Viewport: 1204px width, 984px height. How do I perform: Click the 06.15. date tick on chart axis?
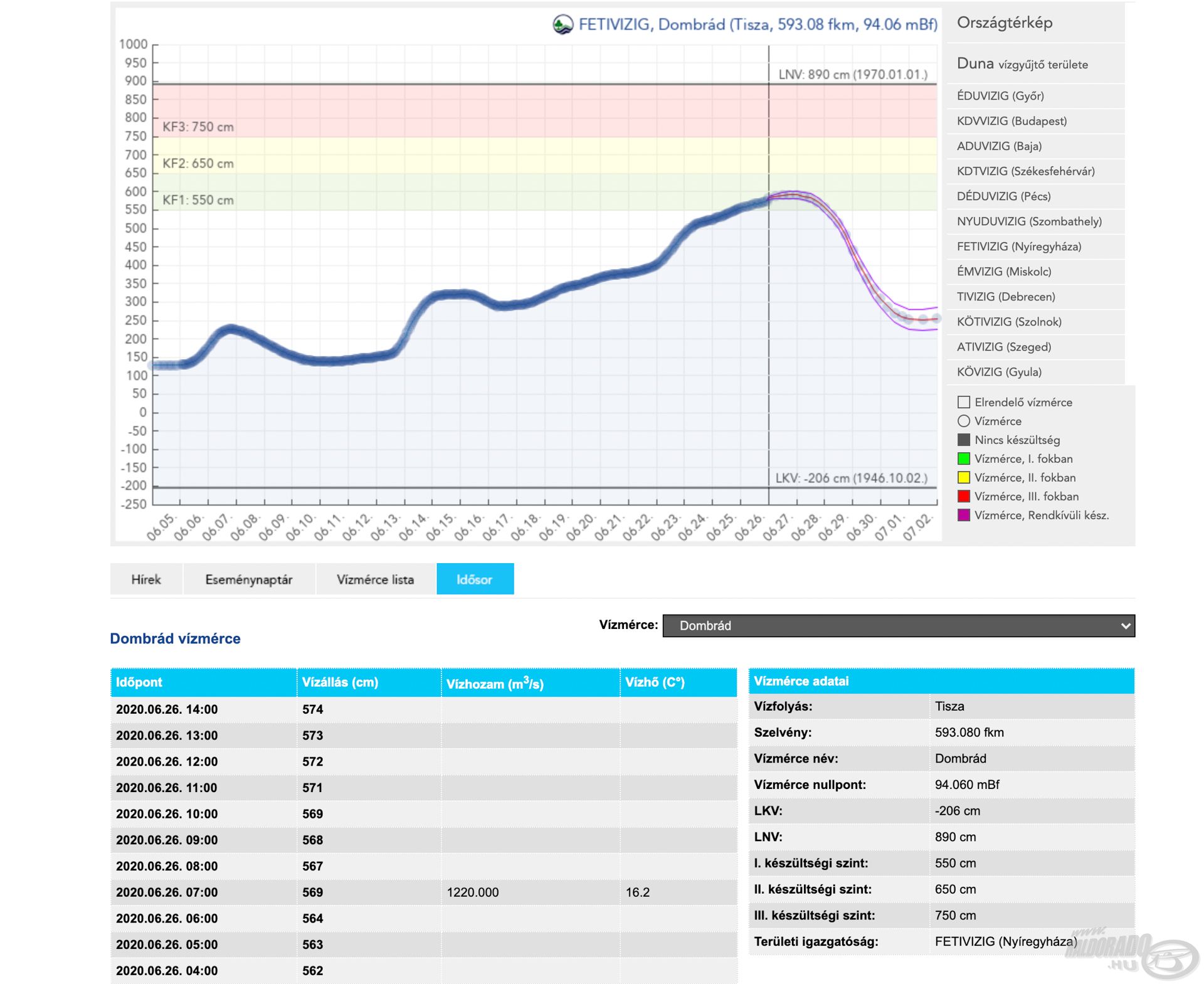[441, 527]
